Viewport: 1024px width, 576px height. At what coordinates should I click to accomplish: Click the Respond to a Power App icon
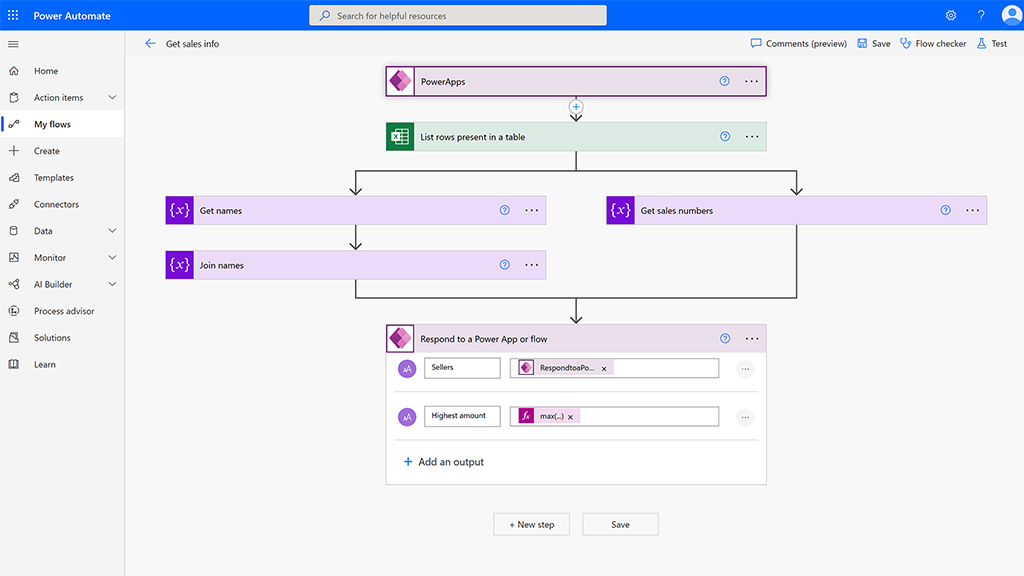[400, 338]
